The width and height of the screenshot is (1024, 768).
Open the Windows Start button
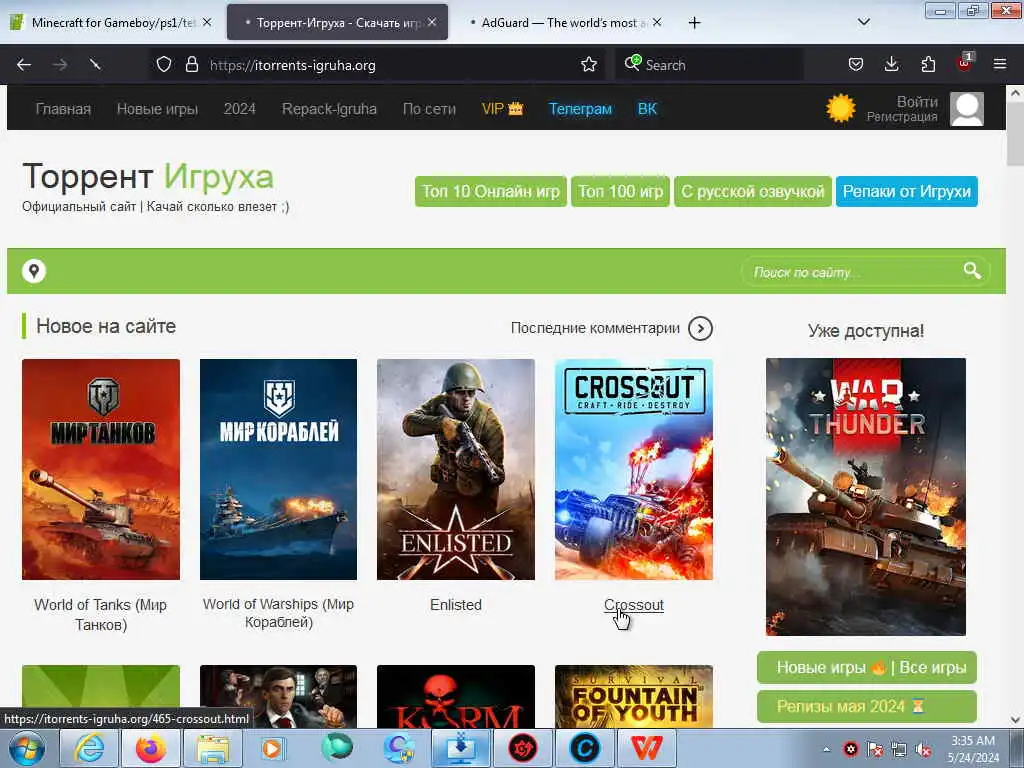[x=26, y=748]
